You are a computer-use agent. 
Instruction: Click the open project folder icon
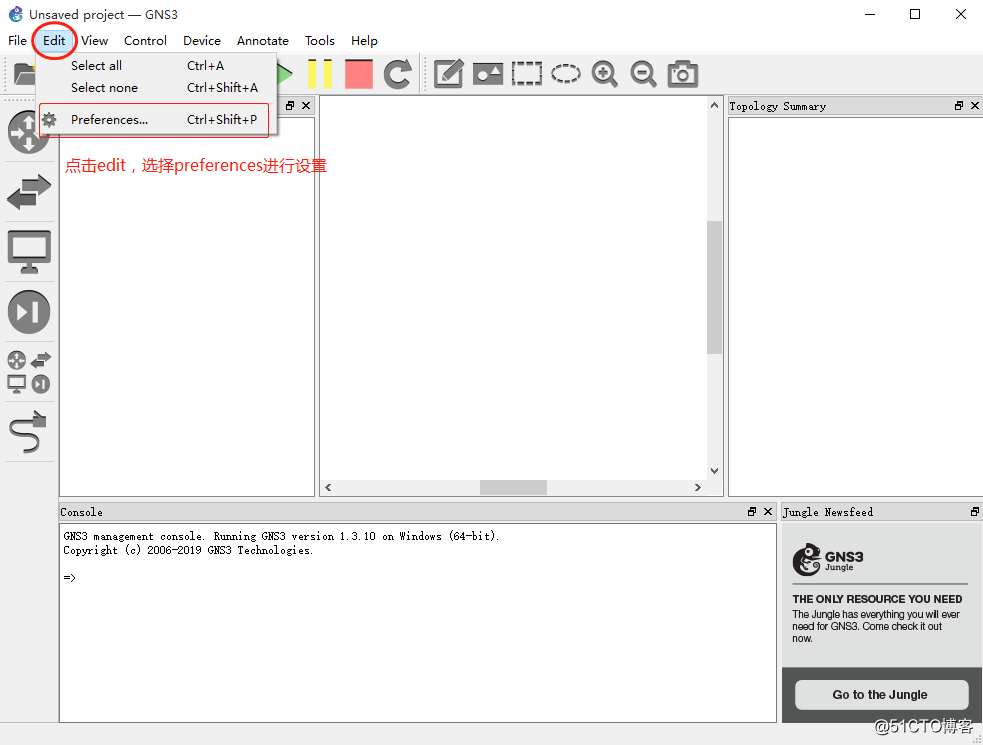tap(24, 74)
